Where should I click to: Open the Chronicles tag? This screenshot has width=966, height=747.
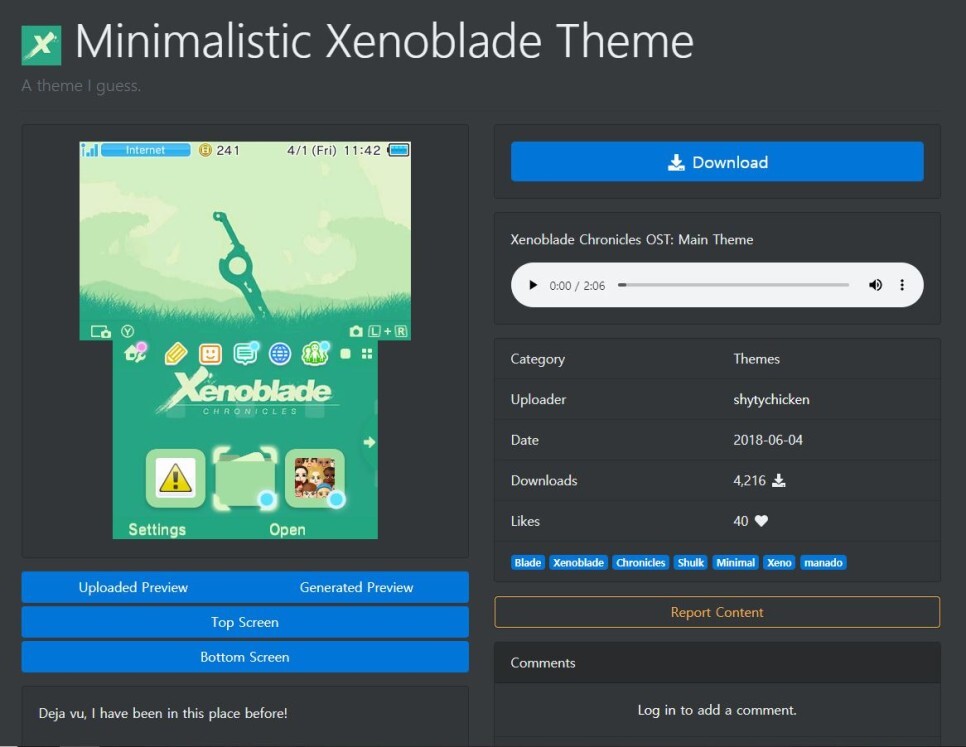(641, 562)
